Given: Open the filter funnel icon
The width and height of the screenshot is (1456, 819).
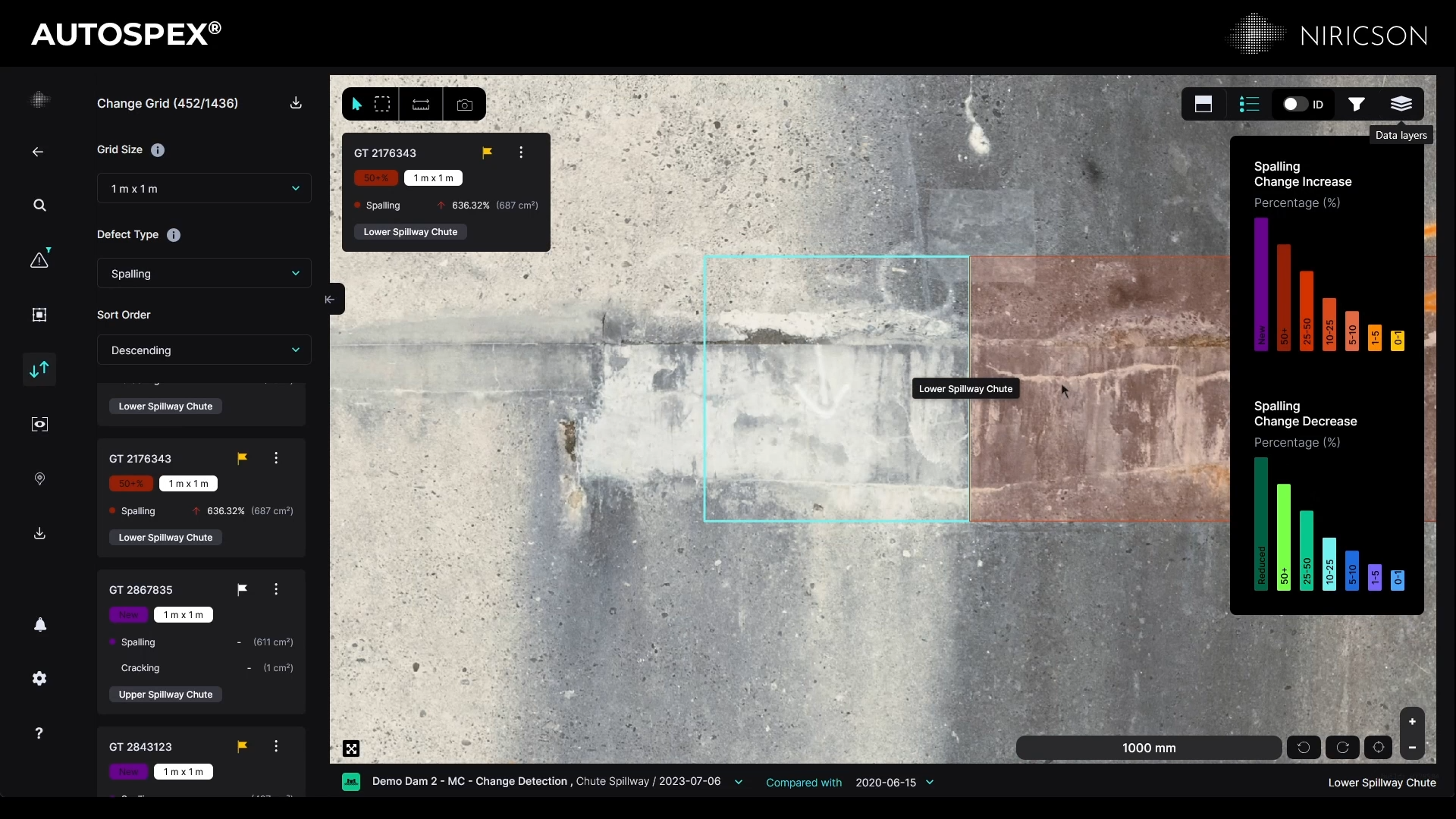Looking at the screenshot, I should tap(1357, 105).
